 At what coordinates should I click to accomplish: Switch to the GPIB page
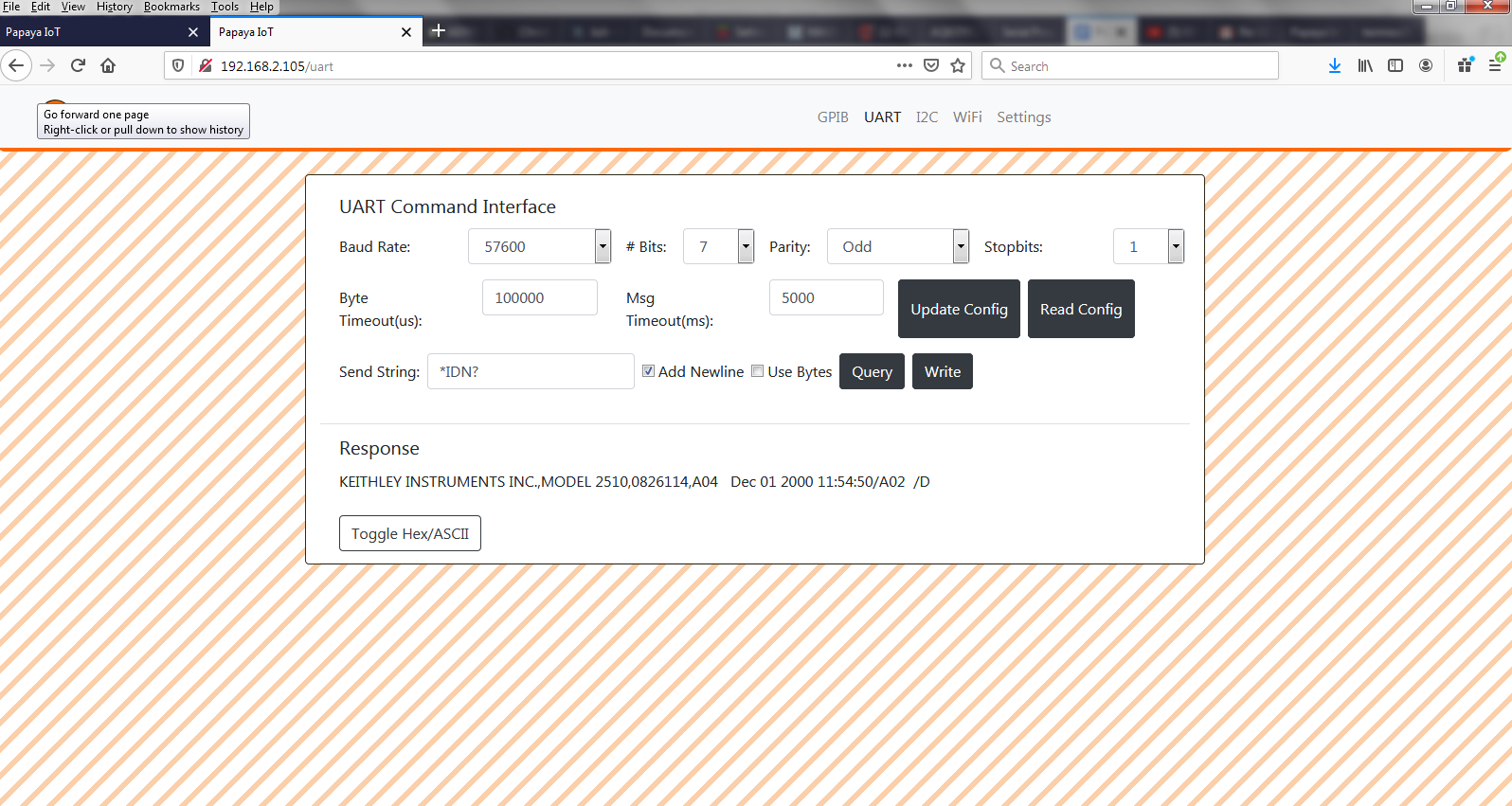tap(833, 117)
